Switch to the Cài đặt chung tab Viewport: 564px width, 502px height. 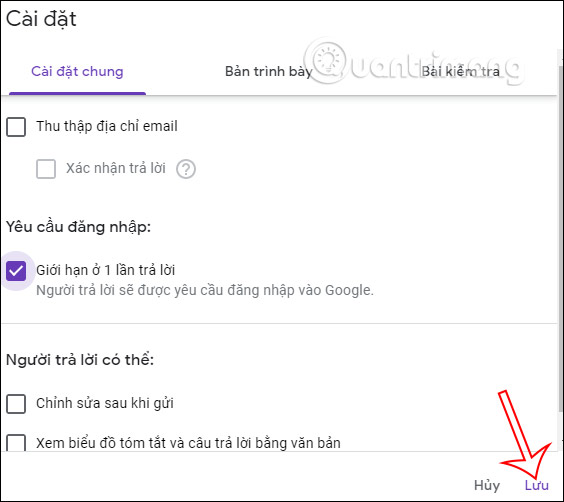pos(77,72)
